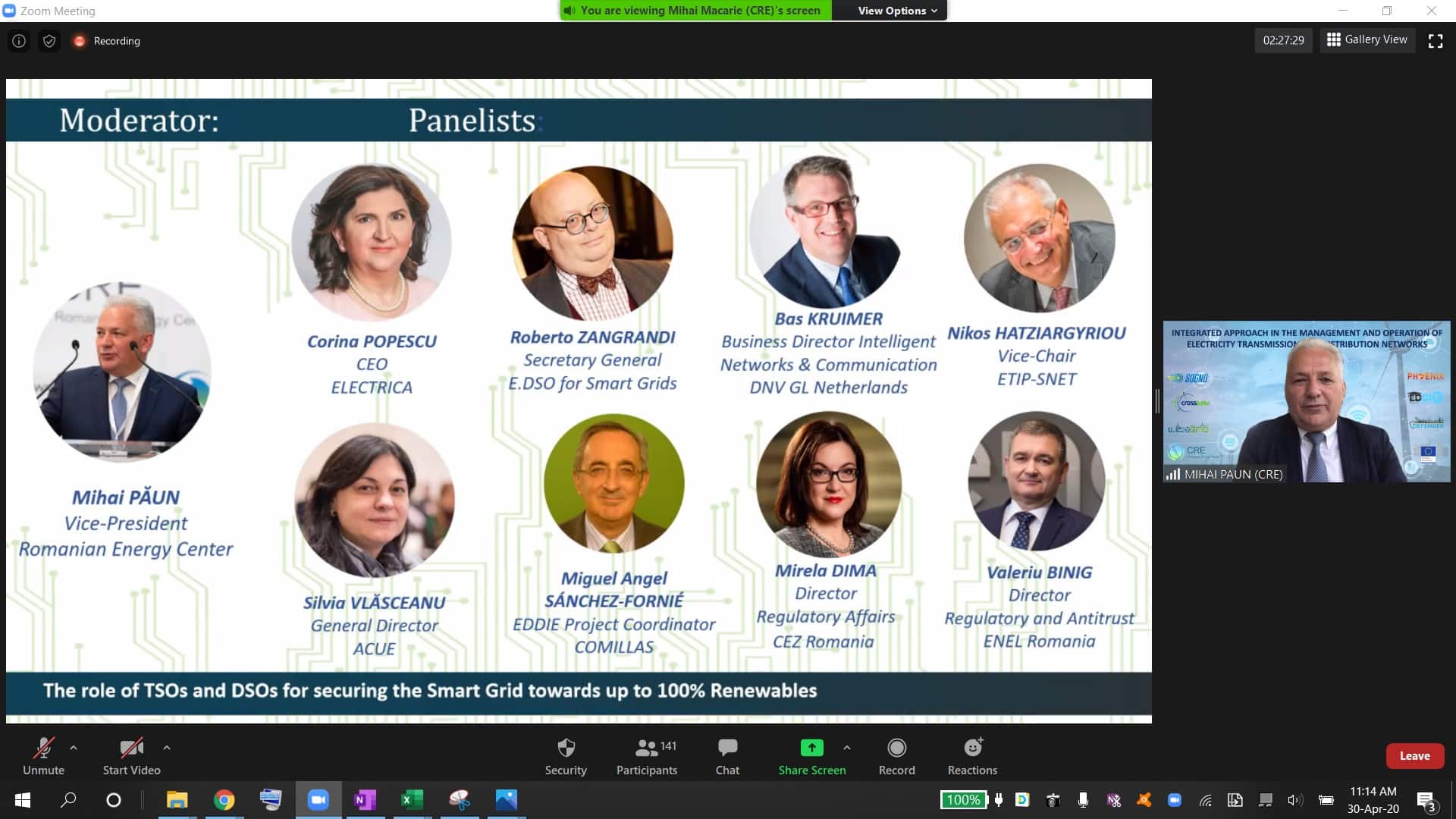Click Nikos HATZIARGYRIOU name on slide
The height and width of the screenshot is (819, 1456).
(x=1036, y=333)
